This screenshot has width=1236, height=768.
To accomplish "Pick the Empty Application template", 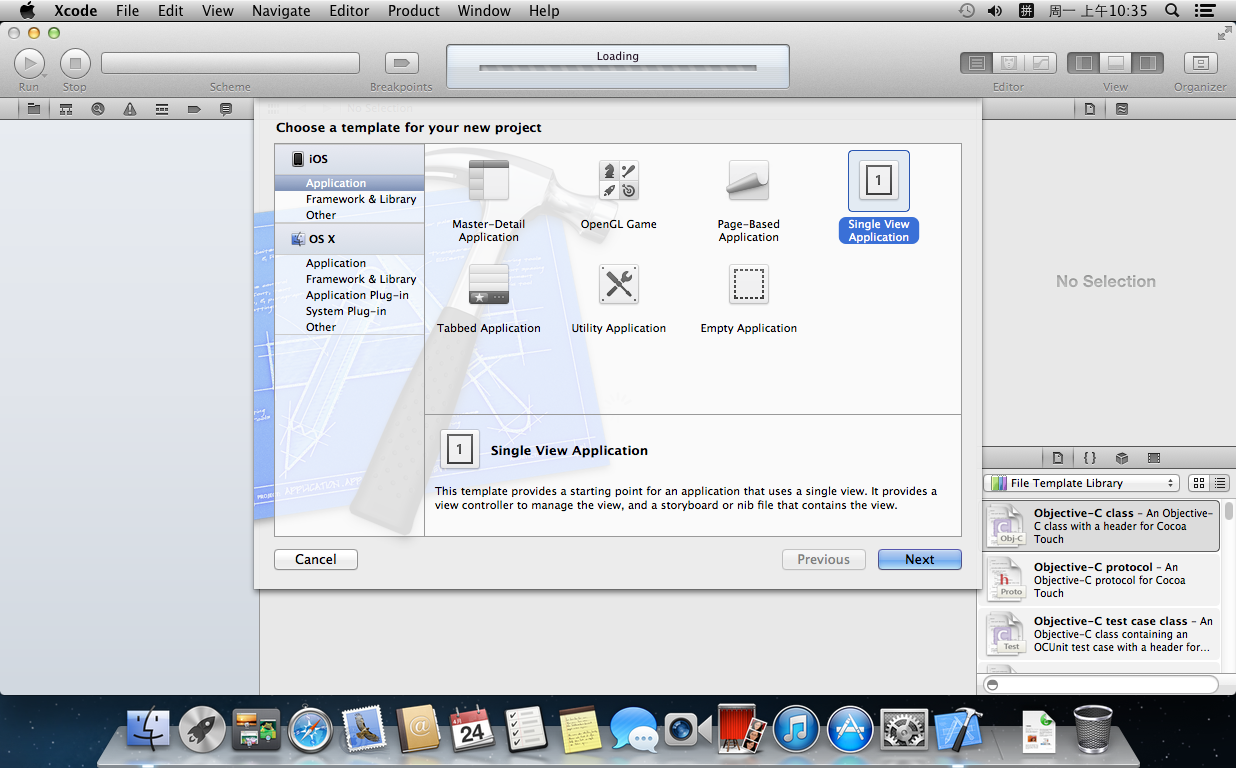I will 748,284.
